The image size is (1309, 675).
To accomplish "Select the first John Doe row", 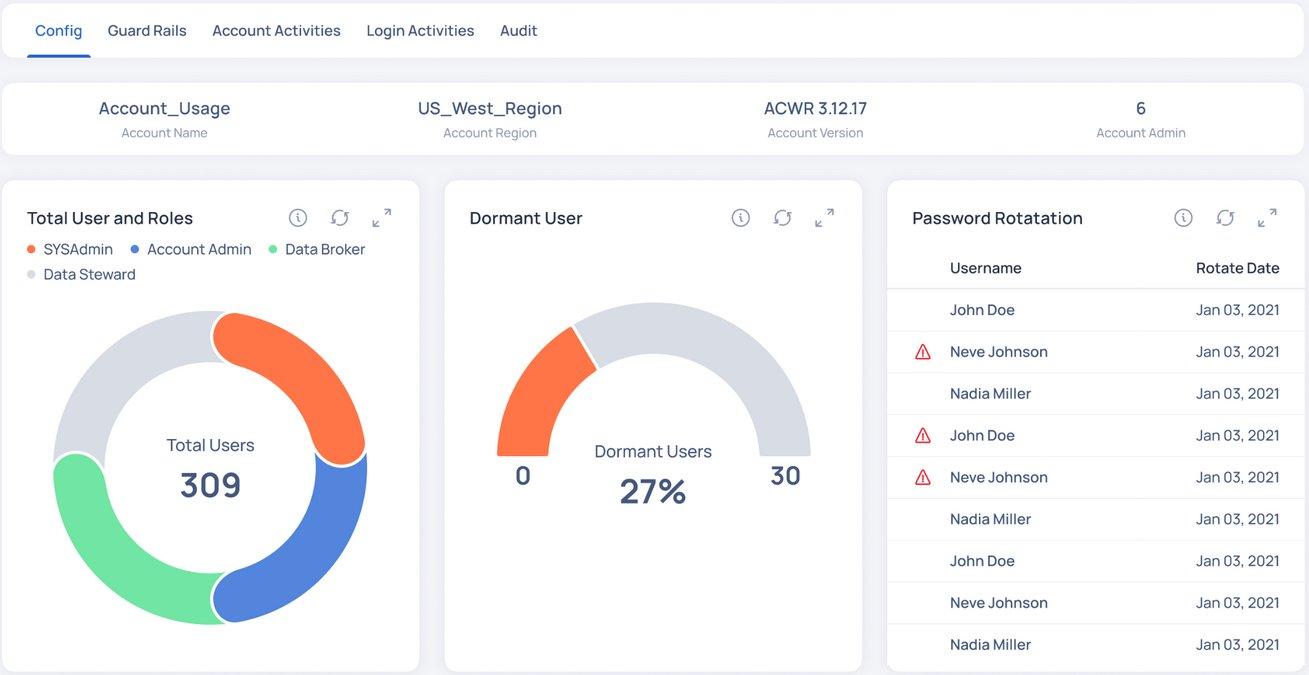I will coord(1096,310).
